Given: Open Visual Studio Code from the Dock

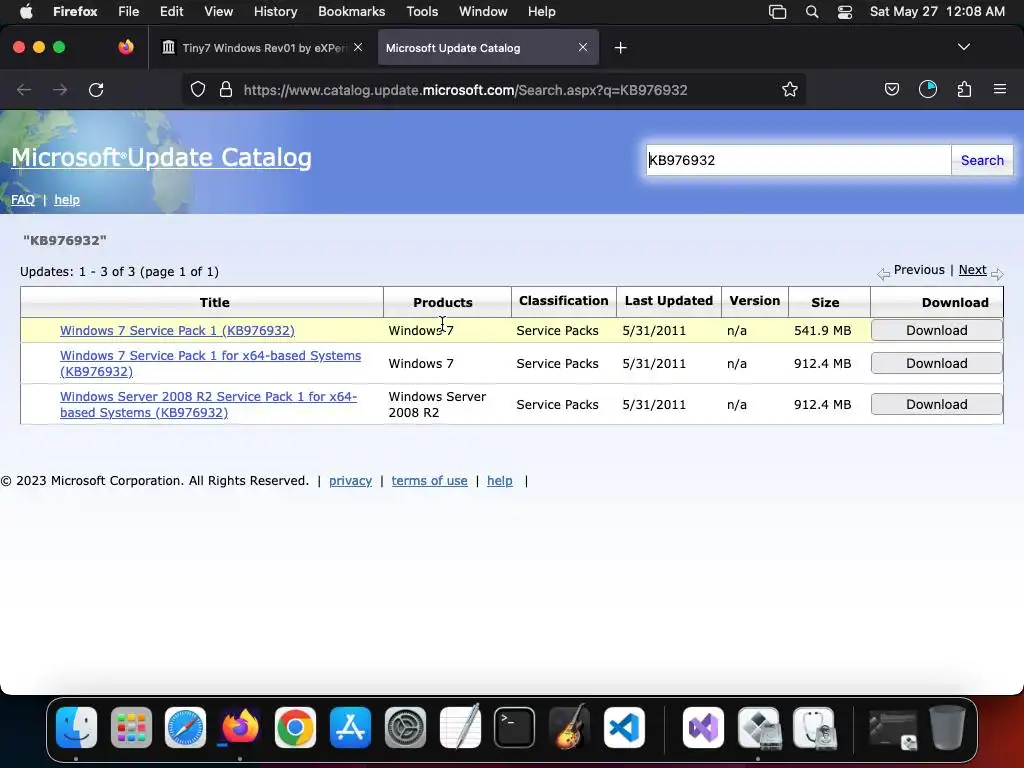Looking at the screenshot, I should click(624, 727).
